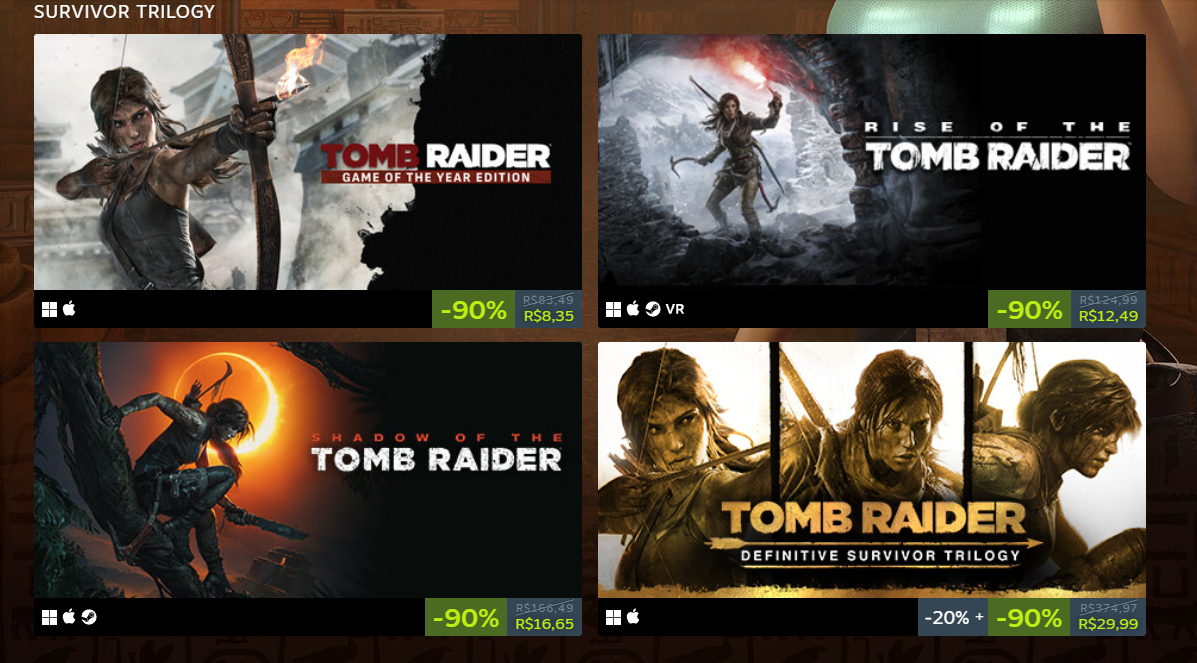Open Definitive Survivor Trilogy bundle artwork
The height and width of the screenshot is (663, 1197).
[872, 470]
